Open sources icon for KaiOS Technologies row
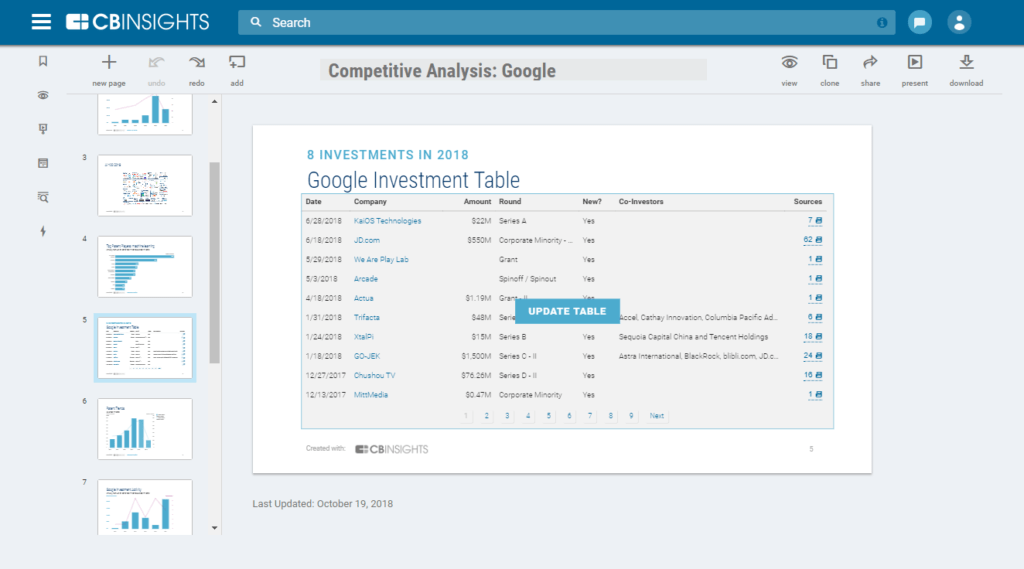The width and height of the screenshot is (1024, 569). pos(818,221)
